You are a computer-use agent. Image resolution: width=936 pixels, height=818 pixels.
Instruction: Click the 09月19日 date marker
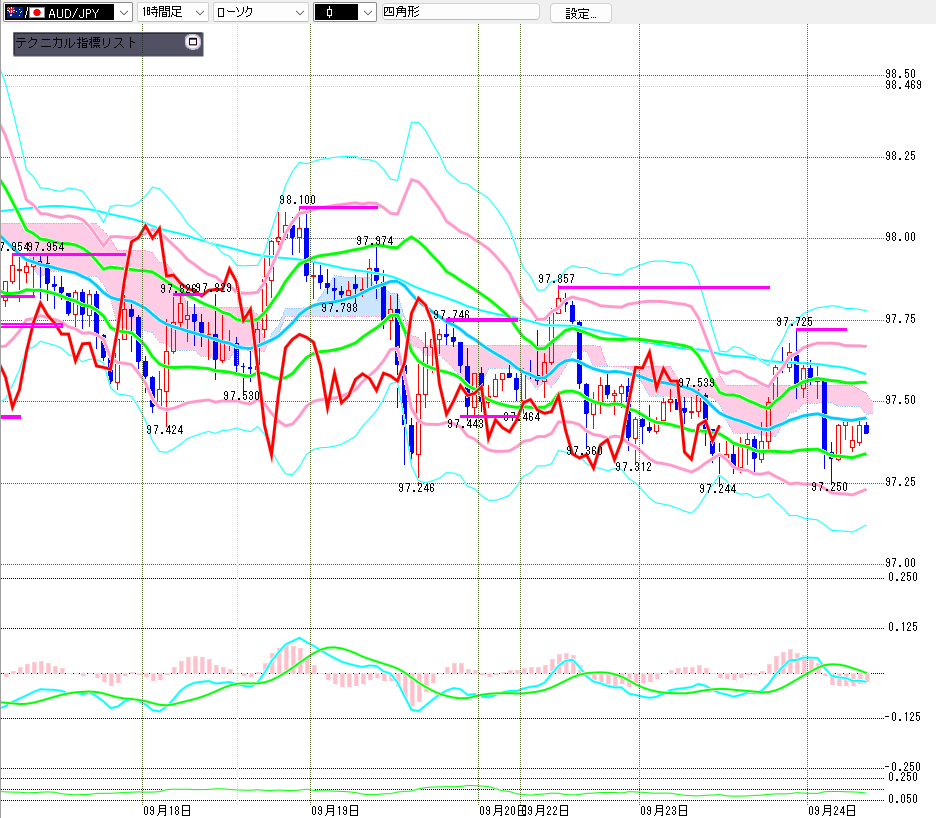tap(335, 810)
